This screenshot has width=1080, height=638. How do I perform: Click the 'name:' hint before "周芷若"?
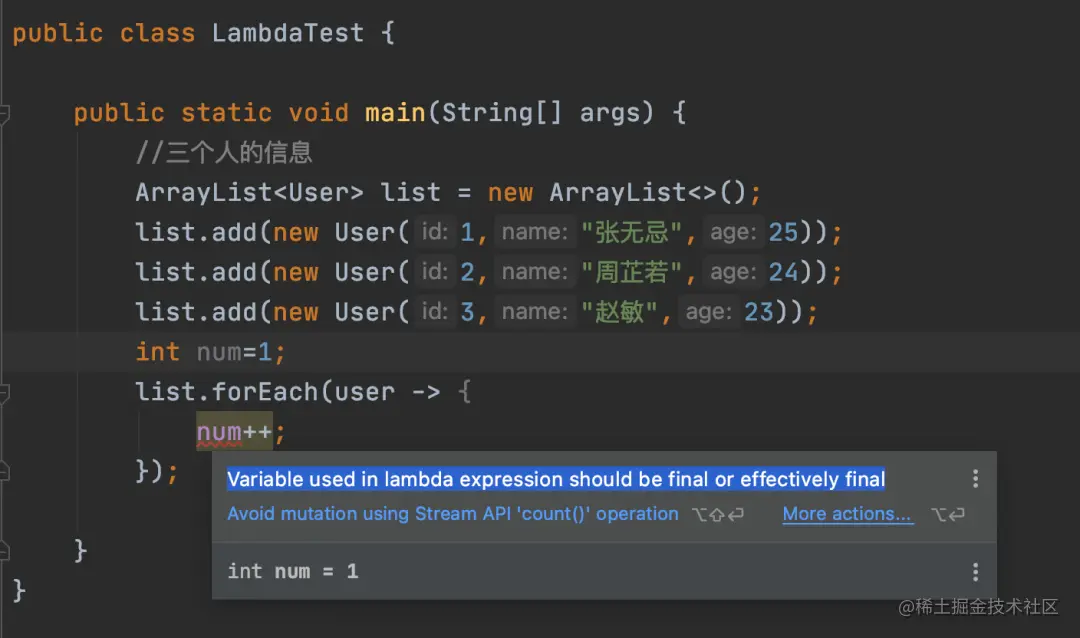click(x=535, y=272)
